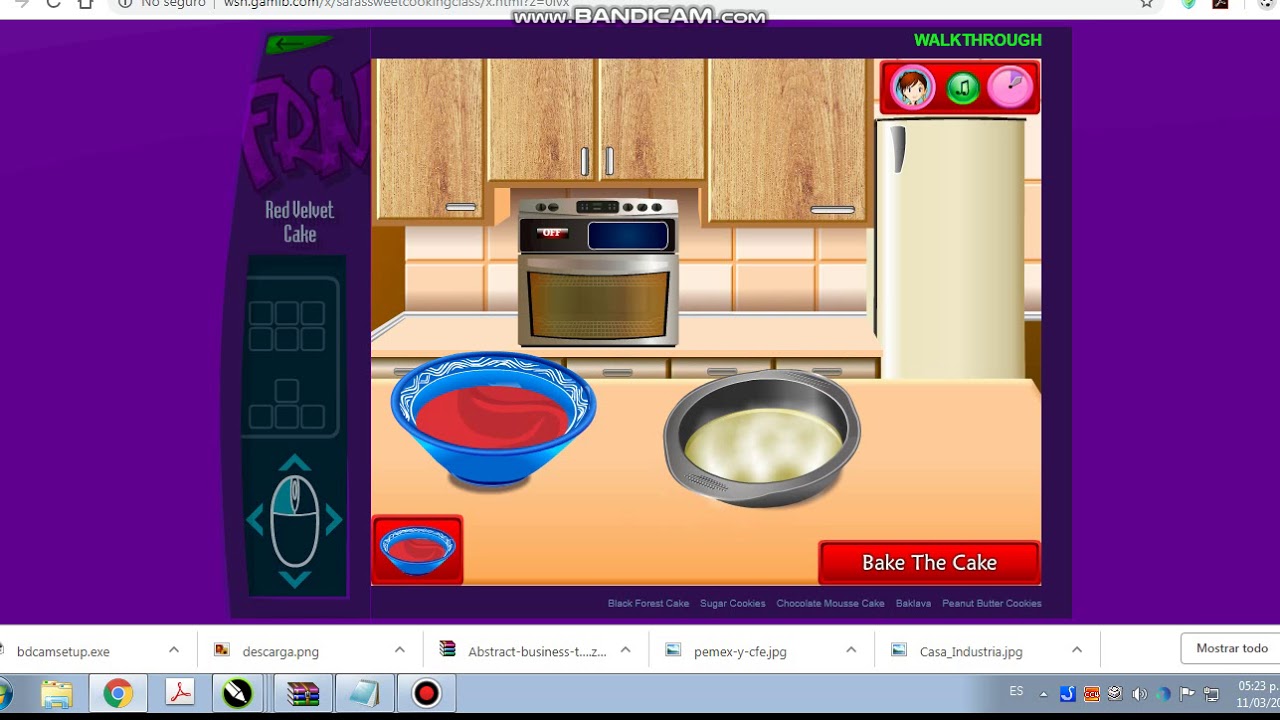The image size is (1280, 720).
Task: Reload the page in the browser
Action: click(x=54, y=4)
